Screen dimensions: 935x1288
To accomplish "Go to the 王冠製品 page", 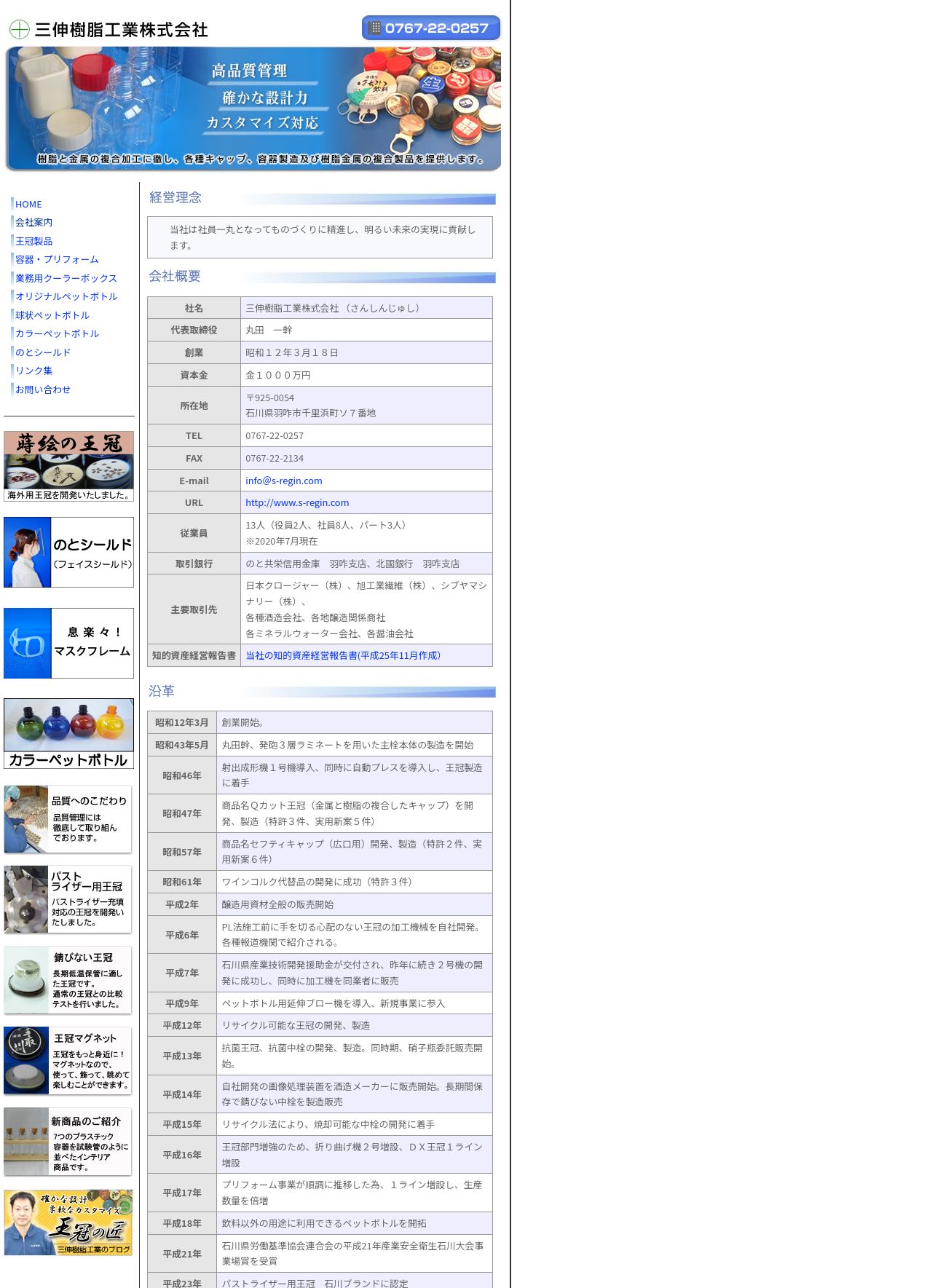I will point(33,241).
